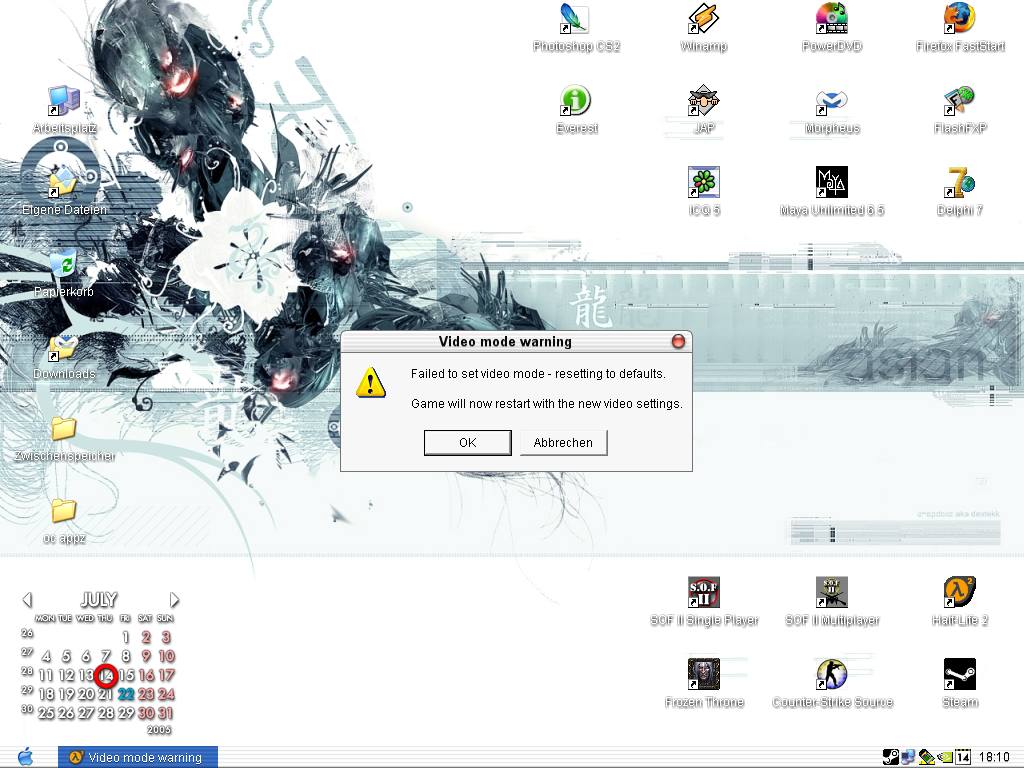This screenshot has width=1024, height=768.
Task: Click July 22 in the calendar widget
Action: [126, 694]
